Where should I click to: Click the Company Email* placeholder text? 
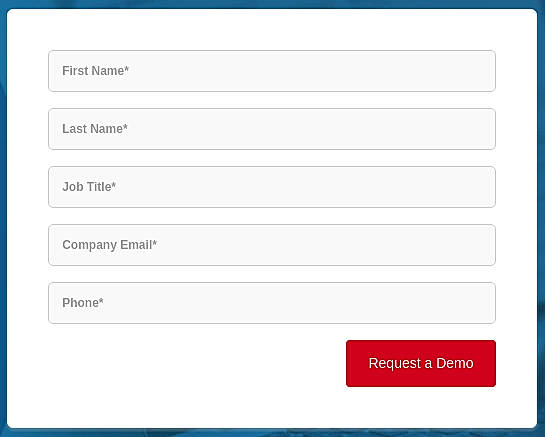[x=109, y=245]
